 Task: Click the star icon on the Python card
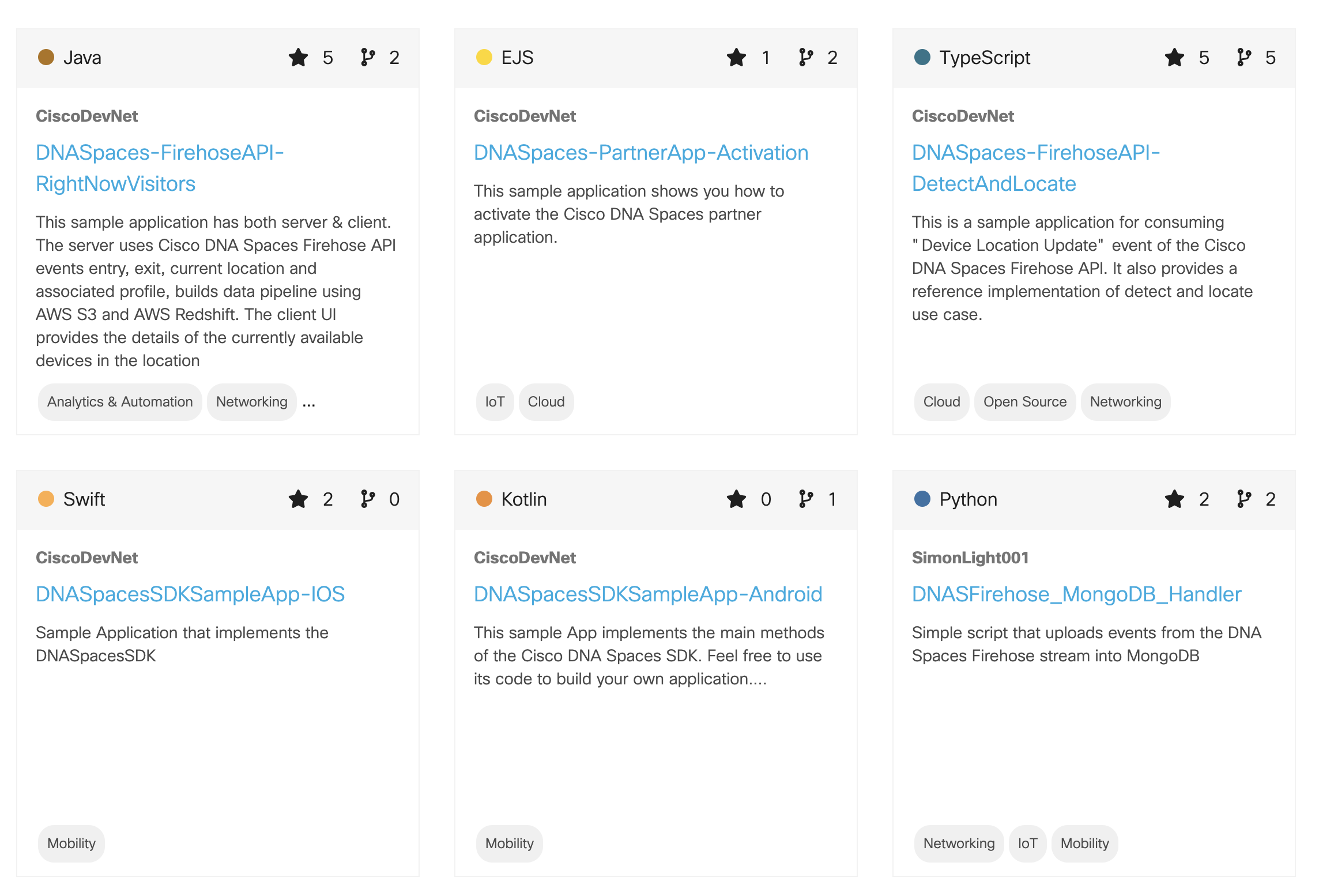tap(1174, 499)
